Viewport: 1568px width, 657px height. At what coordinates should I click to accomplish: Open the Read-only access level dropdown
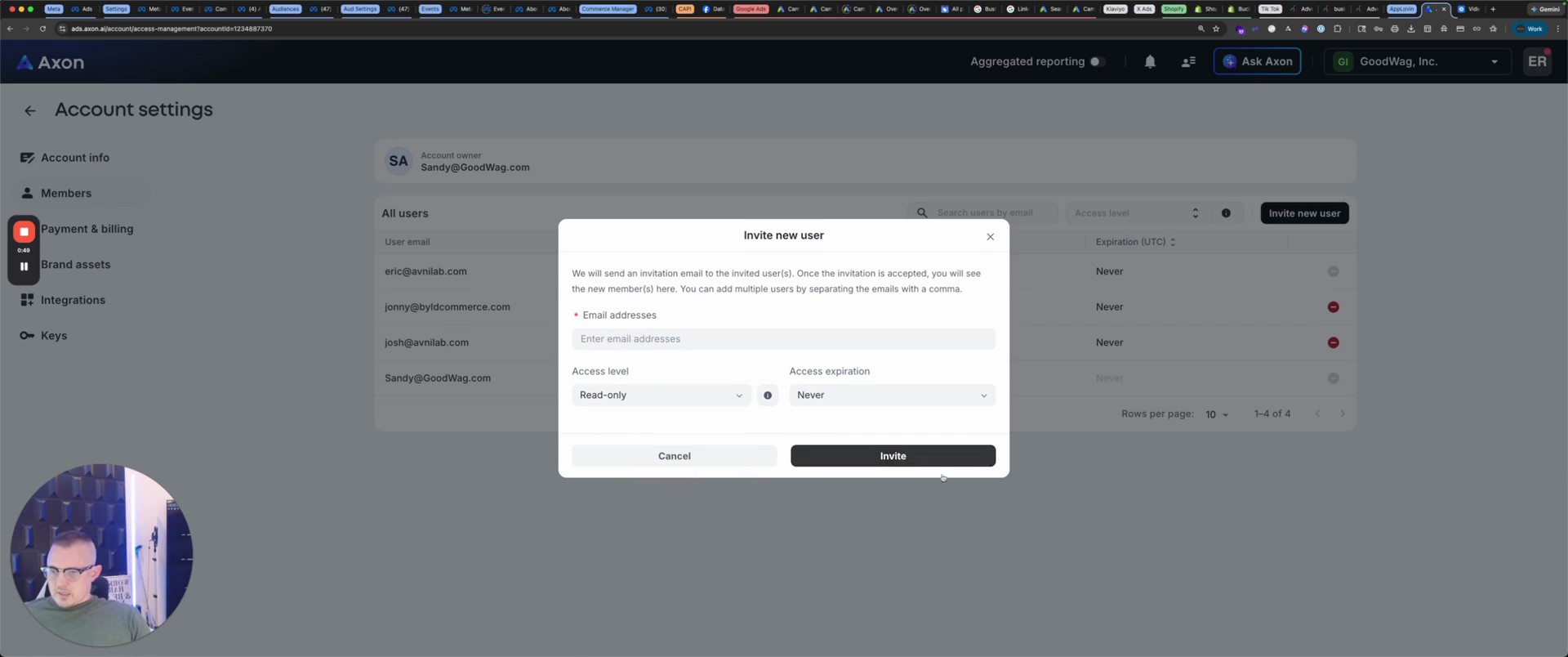[x=661, y=396]
